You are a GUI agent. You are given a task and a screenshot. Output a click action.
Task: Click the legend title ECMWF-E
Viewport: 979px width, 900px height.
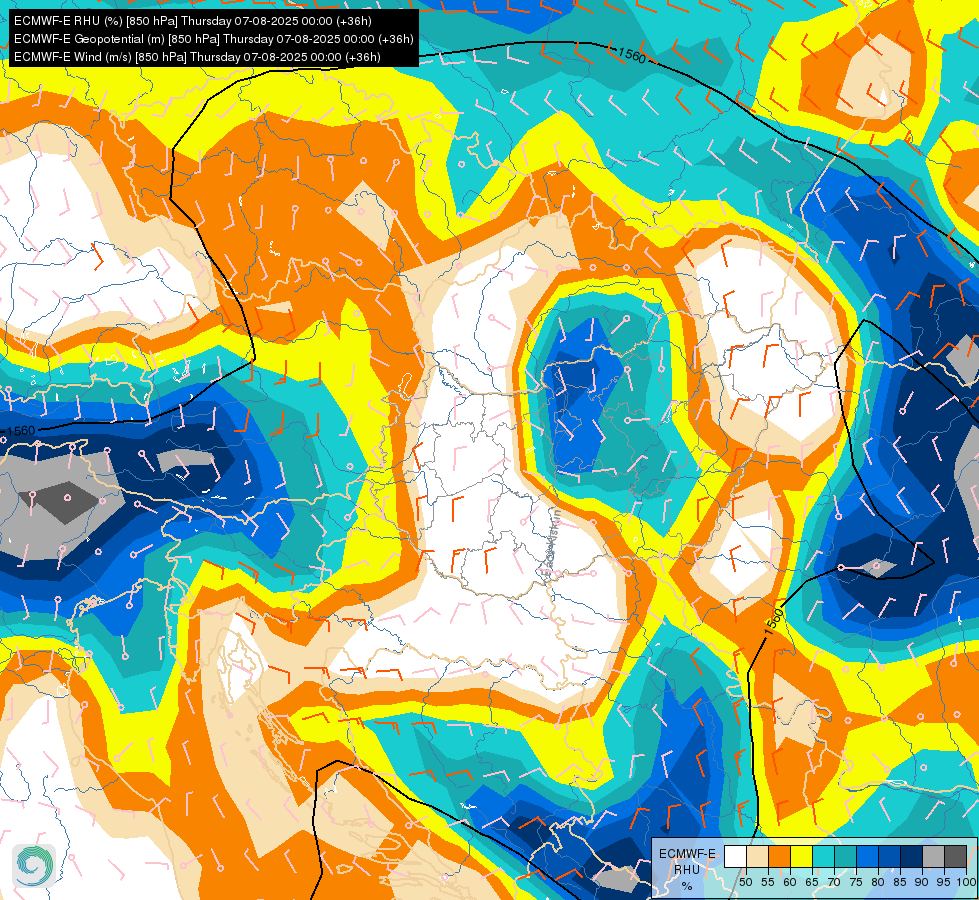(687, 854)
